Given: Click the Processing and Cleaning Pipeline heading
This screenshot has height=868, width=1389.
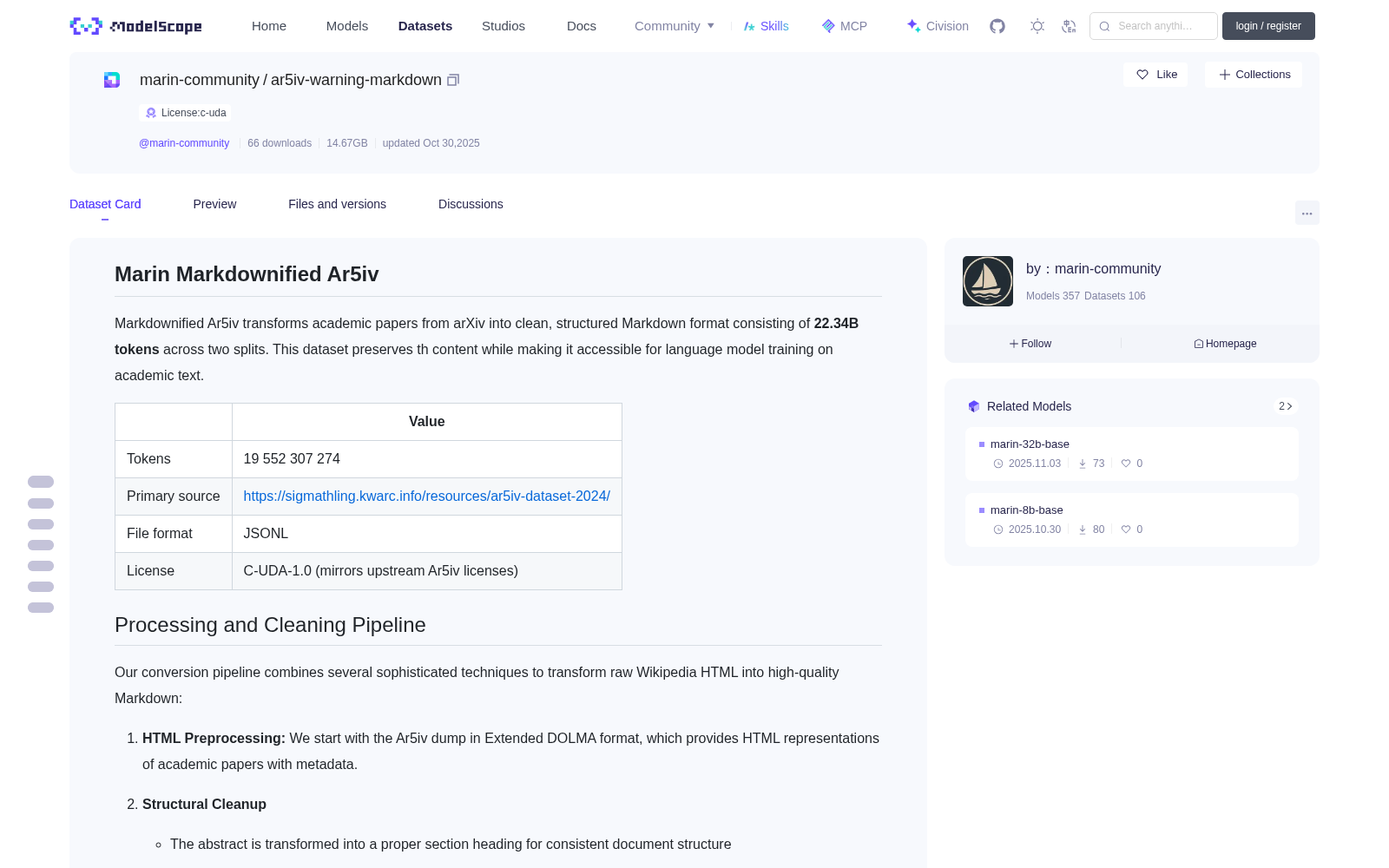Looking at the screenshot, I should [270, 625].
